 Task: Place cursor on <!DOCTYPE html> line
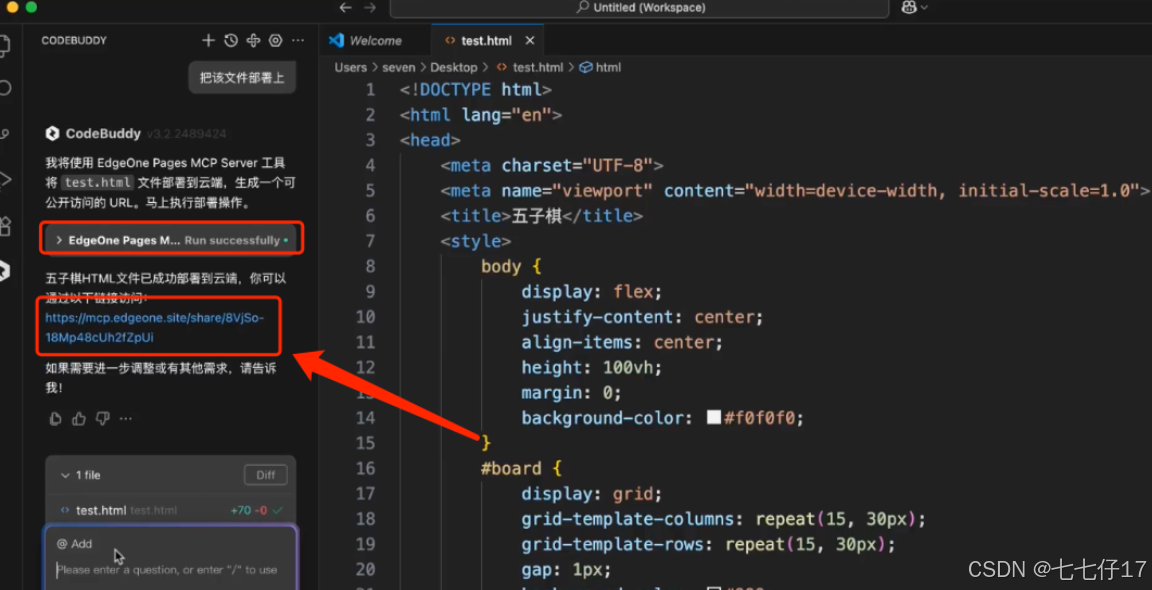pos(475,90)
